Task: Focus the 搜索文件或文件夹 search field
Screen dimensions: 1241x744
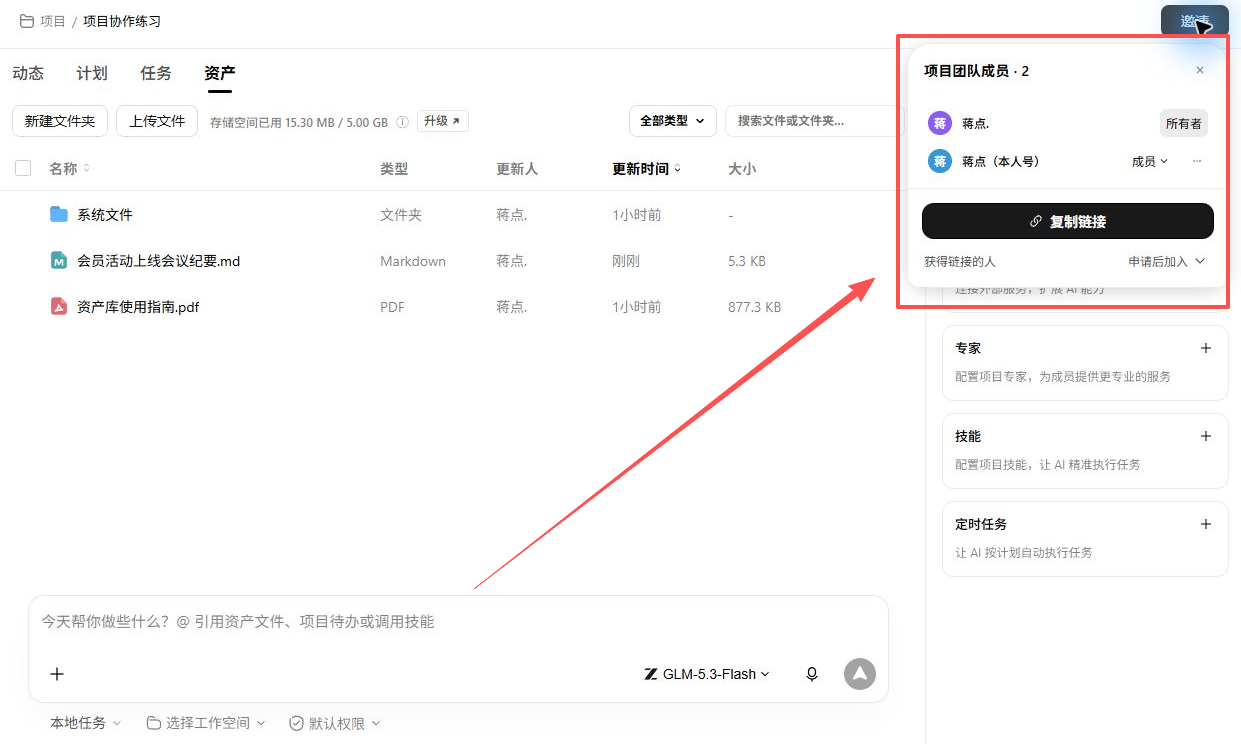Action: click(815, 121)
